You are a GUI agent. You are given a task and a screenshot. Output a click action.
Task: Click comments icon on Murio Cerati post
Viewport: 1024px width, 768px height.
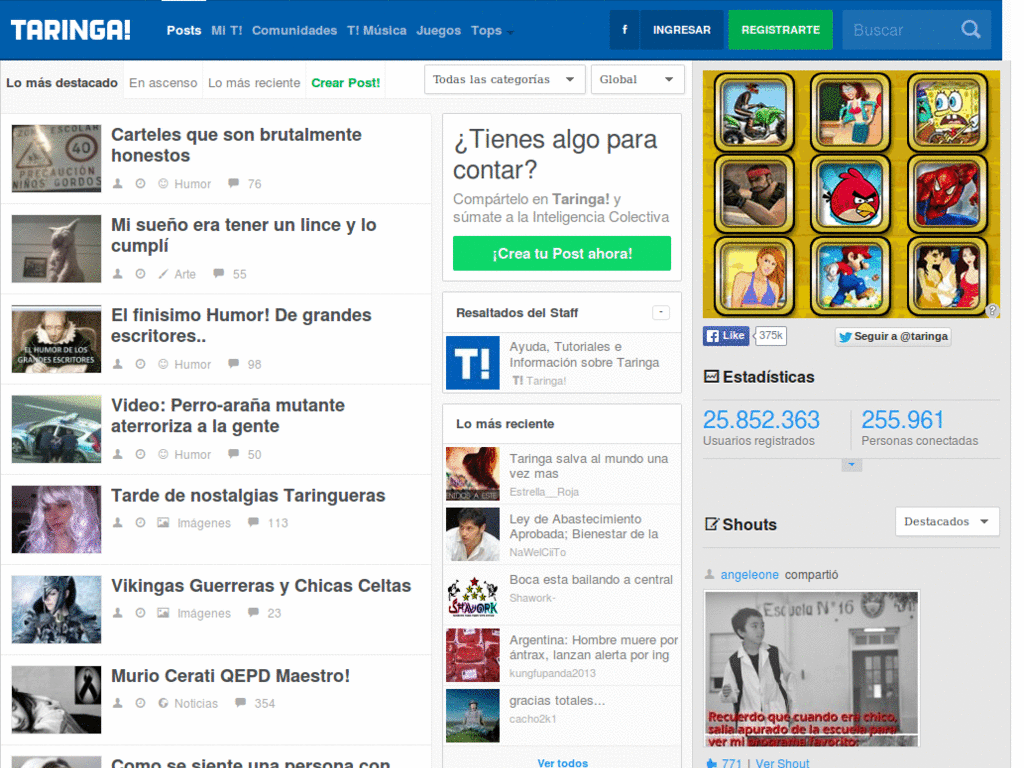click(x=240, y=703)
